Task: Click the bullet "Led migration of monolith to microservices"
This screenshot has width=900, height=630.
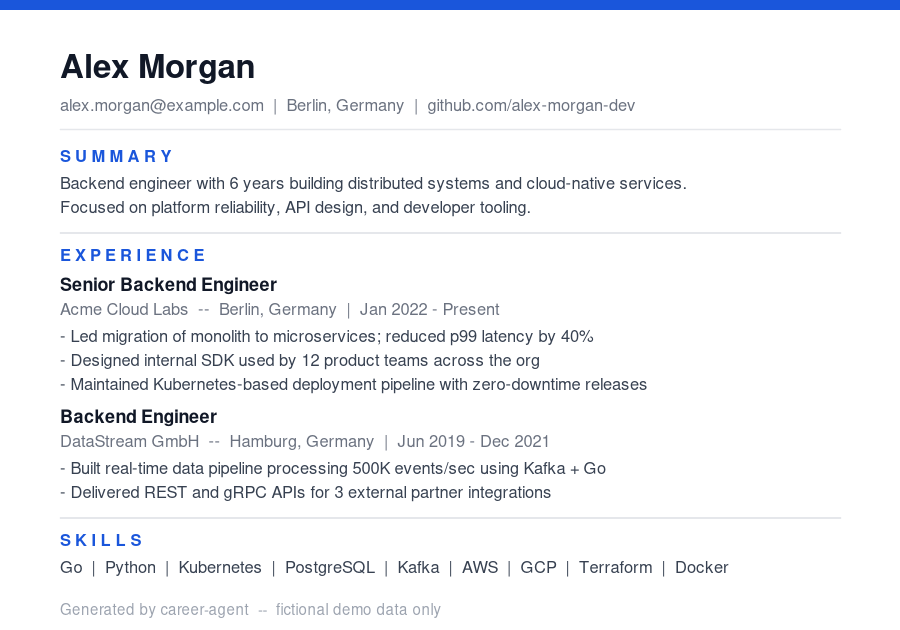Action: pos(327,336)
